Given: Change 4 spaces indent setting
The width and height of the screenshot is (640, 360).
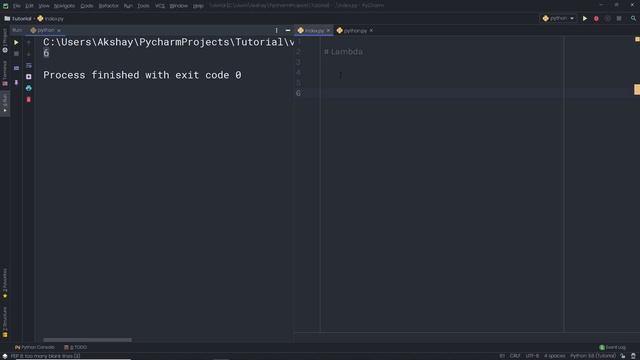Looking at the screenshot, I should (x=555, y=356).
